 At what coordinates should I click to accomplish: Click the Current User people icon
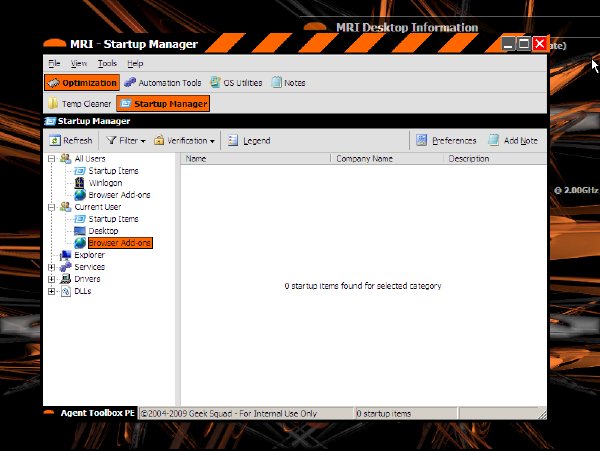click(65, 207)
